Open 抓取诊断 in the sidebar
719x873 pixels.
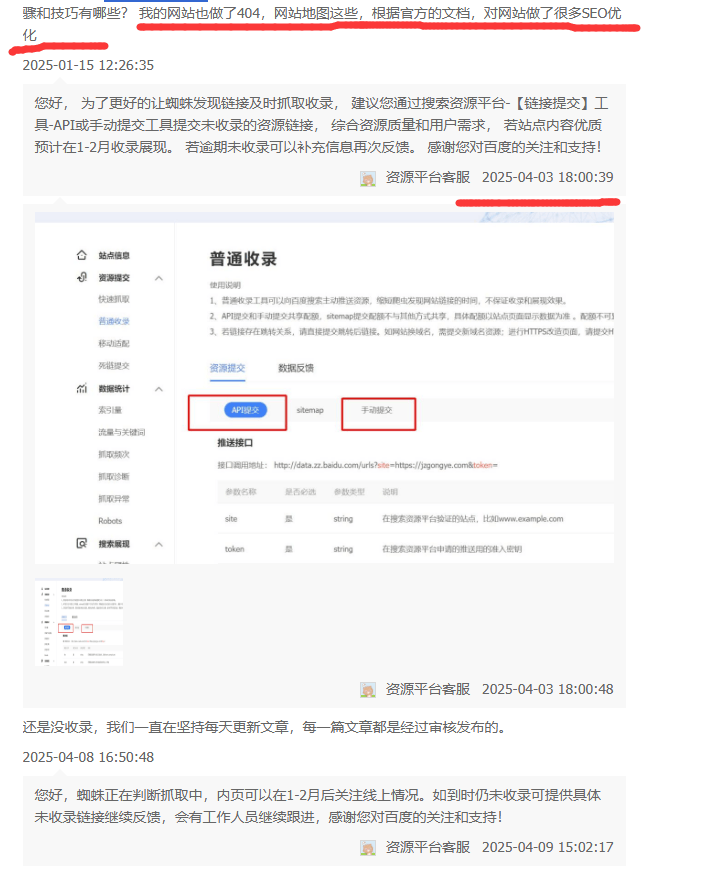(x=114, y=477)
